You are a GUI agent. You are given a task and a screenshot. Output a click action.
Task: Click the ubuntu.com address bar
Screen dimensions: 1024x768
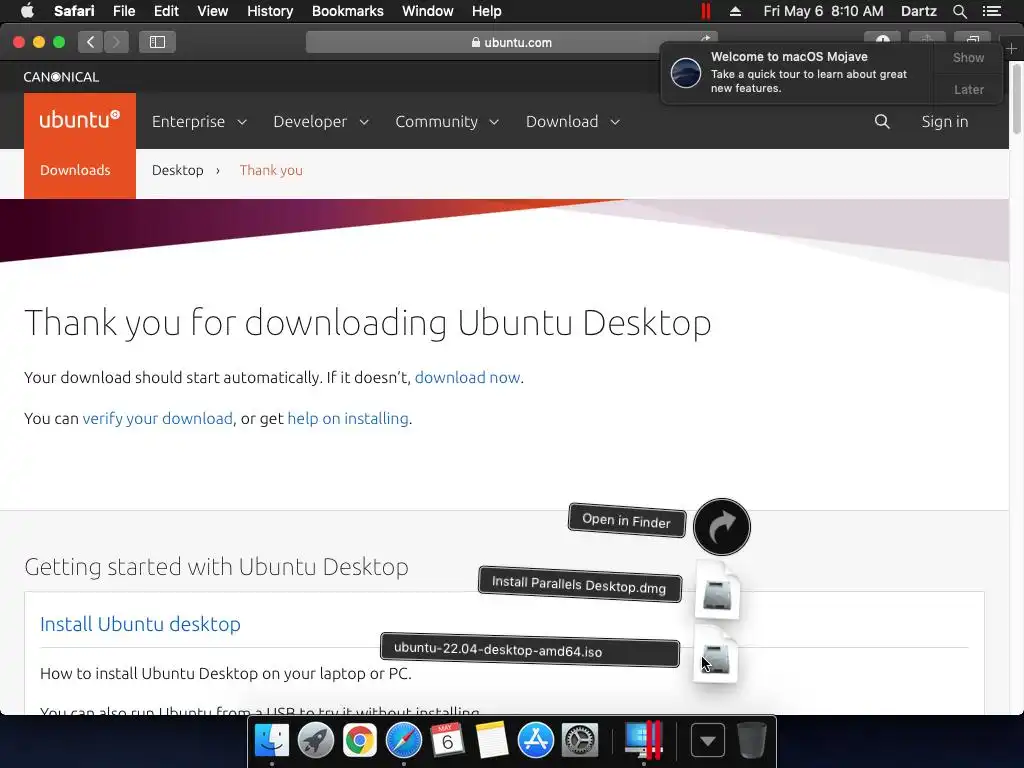pos(511,42)
